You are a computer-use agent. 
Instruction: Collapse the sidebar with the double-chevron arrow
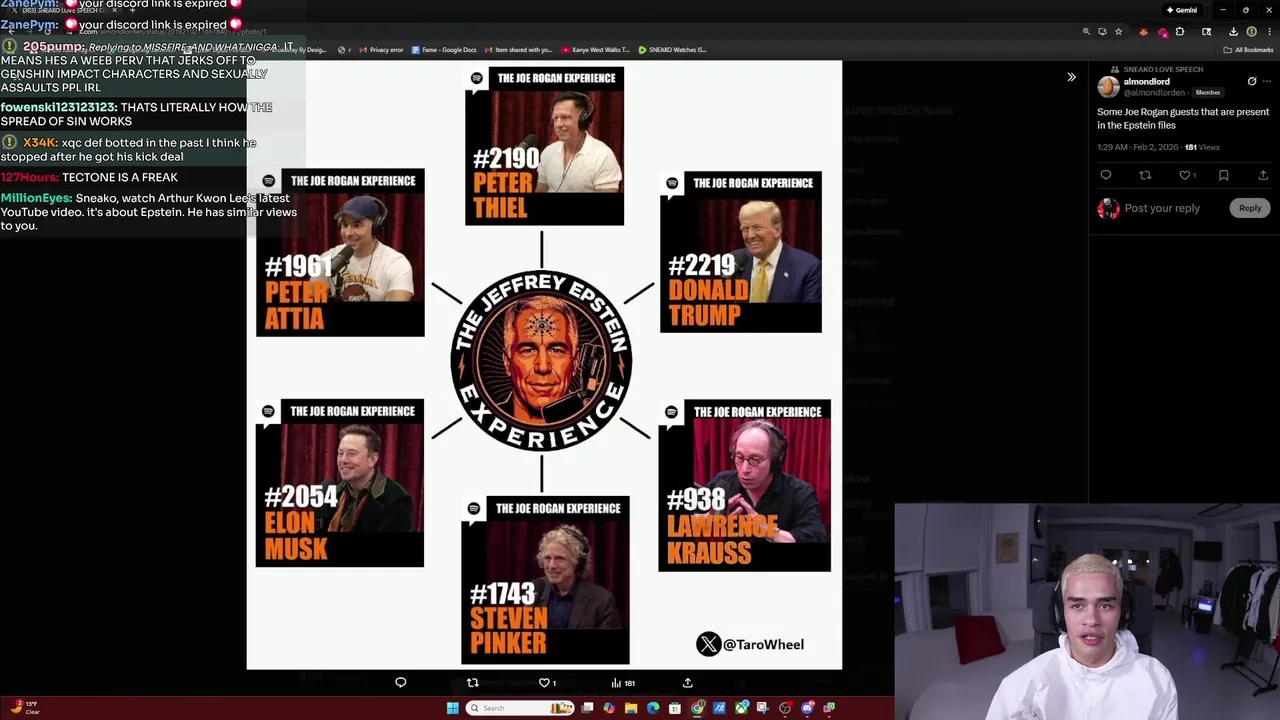tap(1071, 77)
